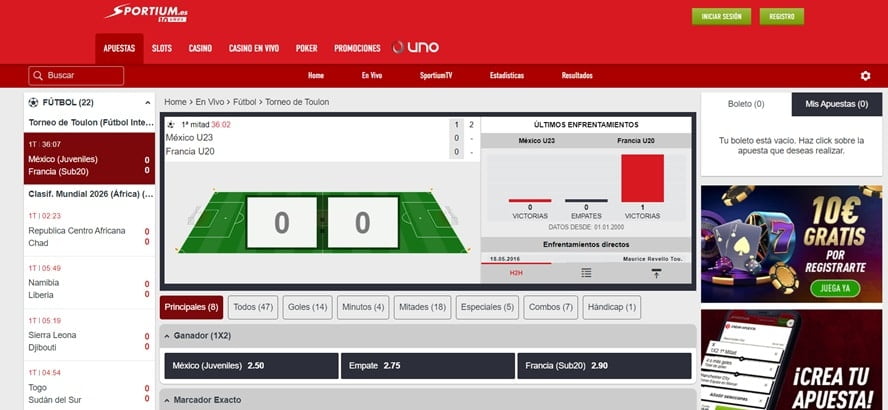888x410 pixels.
Task: Click the Francia U20 team name in scoreboard
Action: (x=190, y=152)
